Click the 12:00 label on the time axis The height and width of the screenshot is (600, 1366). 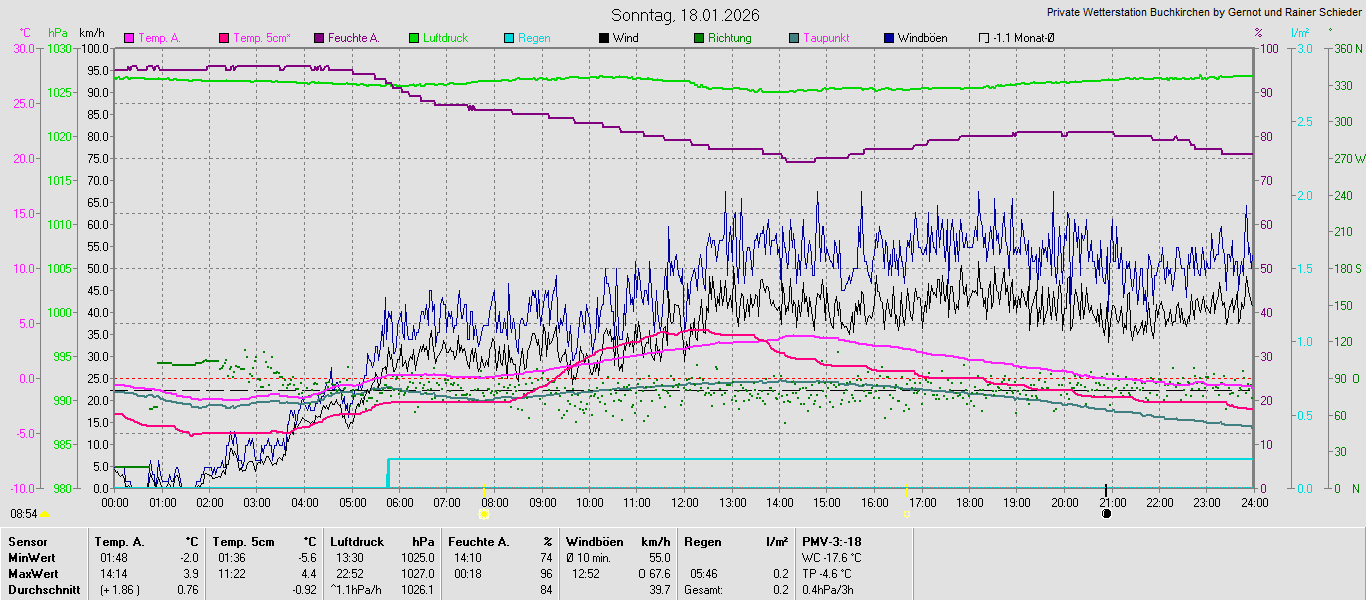(685, 502)
